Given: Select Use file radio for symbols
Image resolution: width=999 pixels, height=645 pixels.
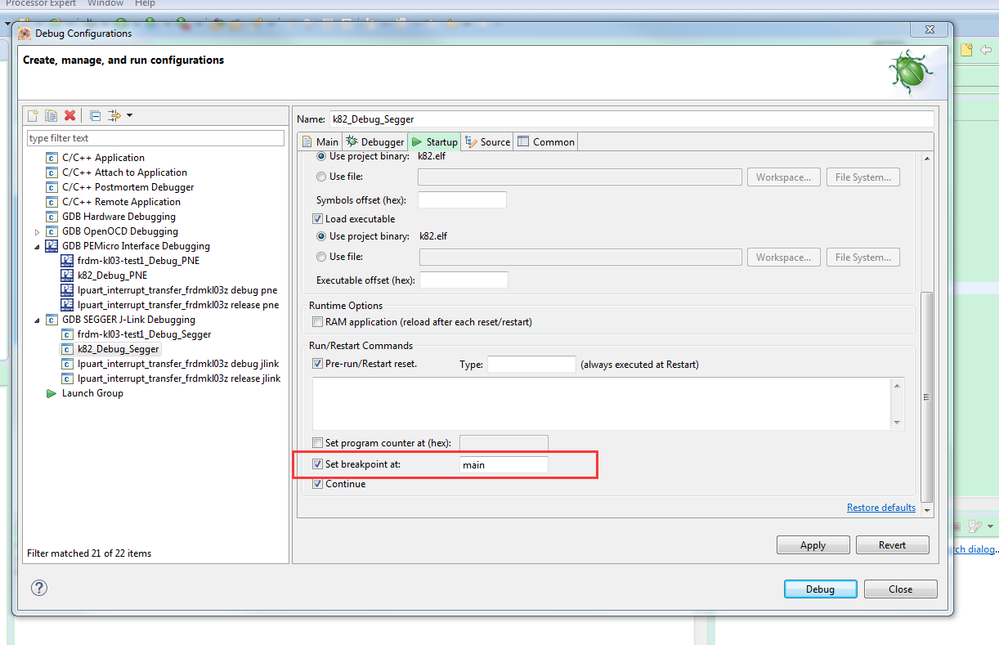Looking at the screenshot, I should [321, 177].
